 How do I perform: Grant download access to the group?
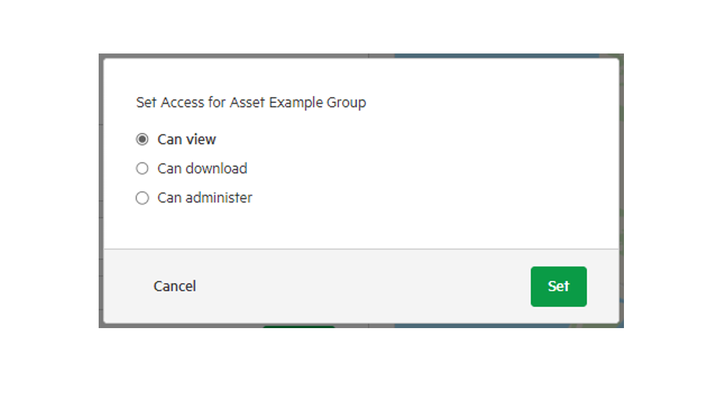coord(142,169)
